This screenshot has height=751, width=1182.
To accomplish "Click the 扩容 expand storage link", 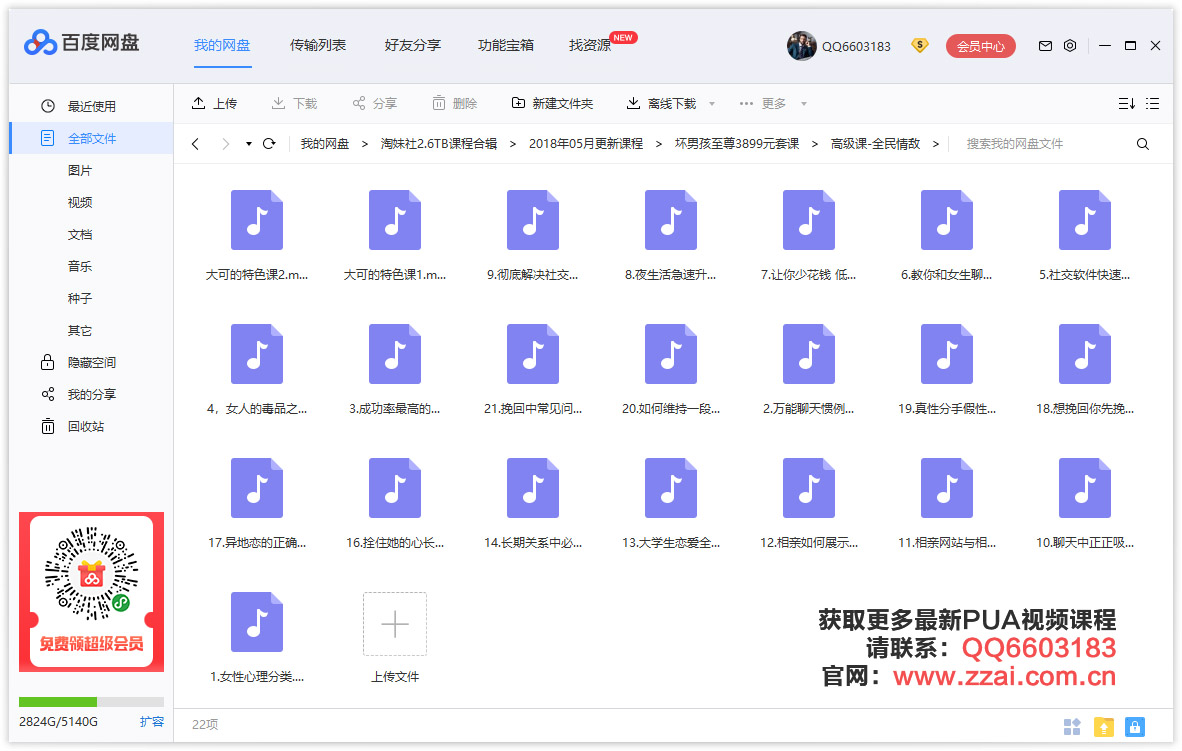I will [152, 722].
